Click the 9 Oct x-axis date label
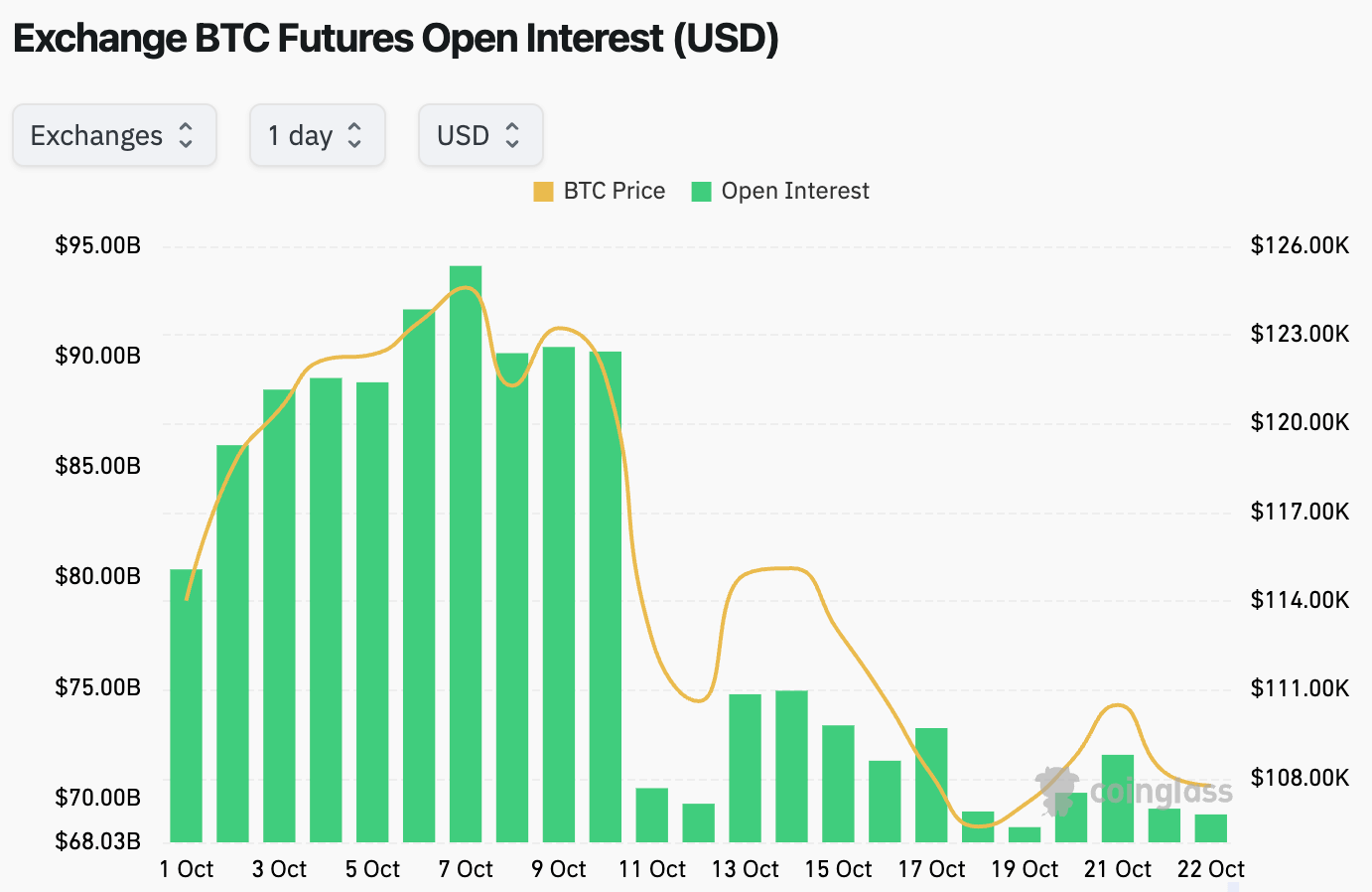 pyautogui.click(x=559, y=869)
